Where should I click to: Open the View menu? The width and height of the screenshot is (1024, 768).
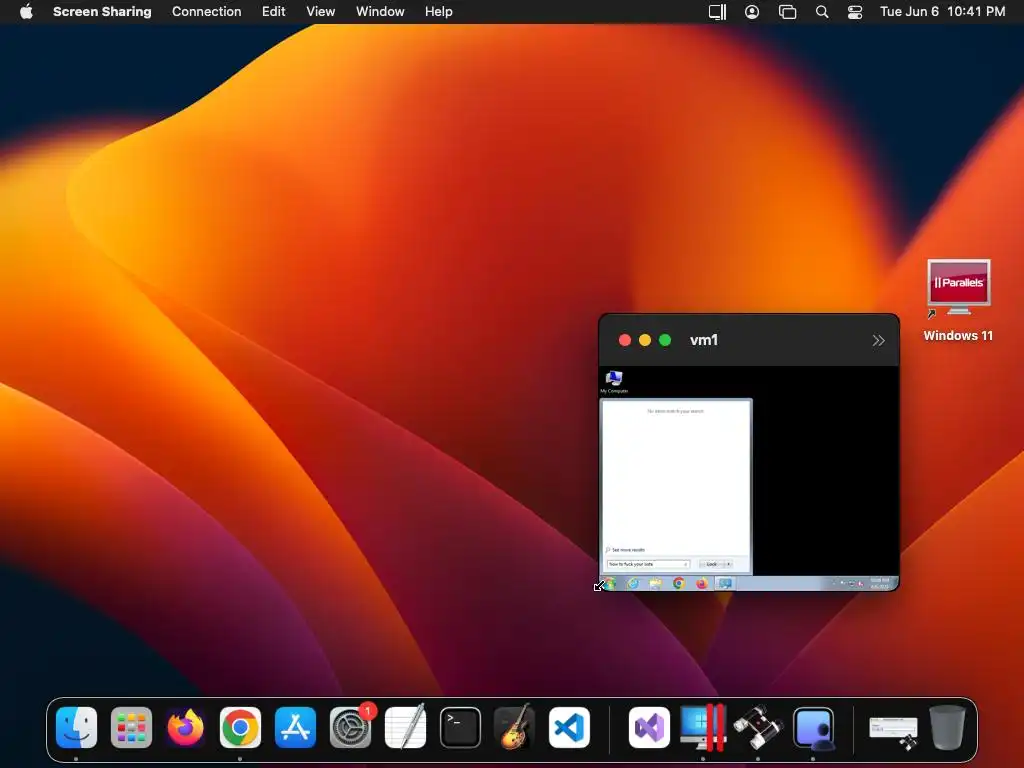[321, 11]
